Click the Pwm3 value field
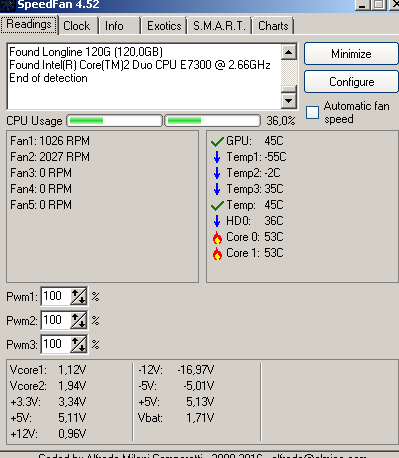 [56, 344]
